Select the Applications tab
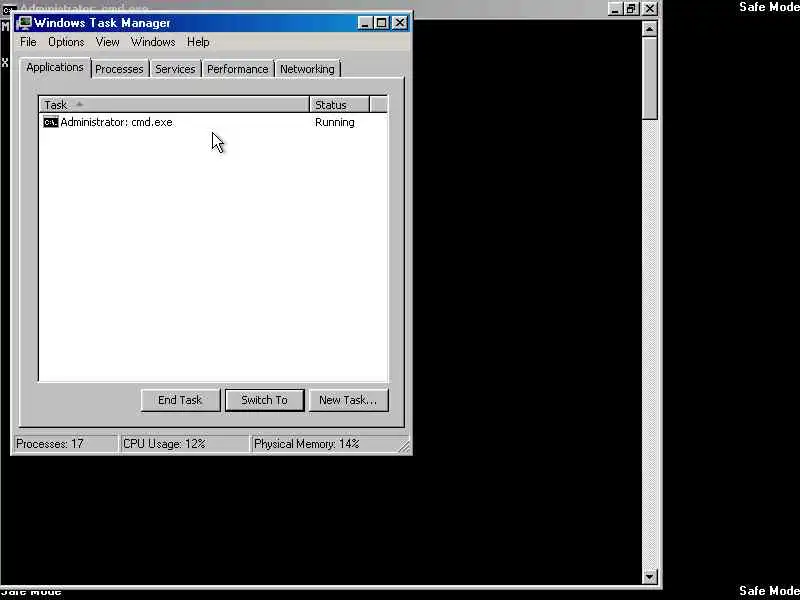The image size is (800, 600). pos(55,67)
